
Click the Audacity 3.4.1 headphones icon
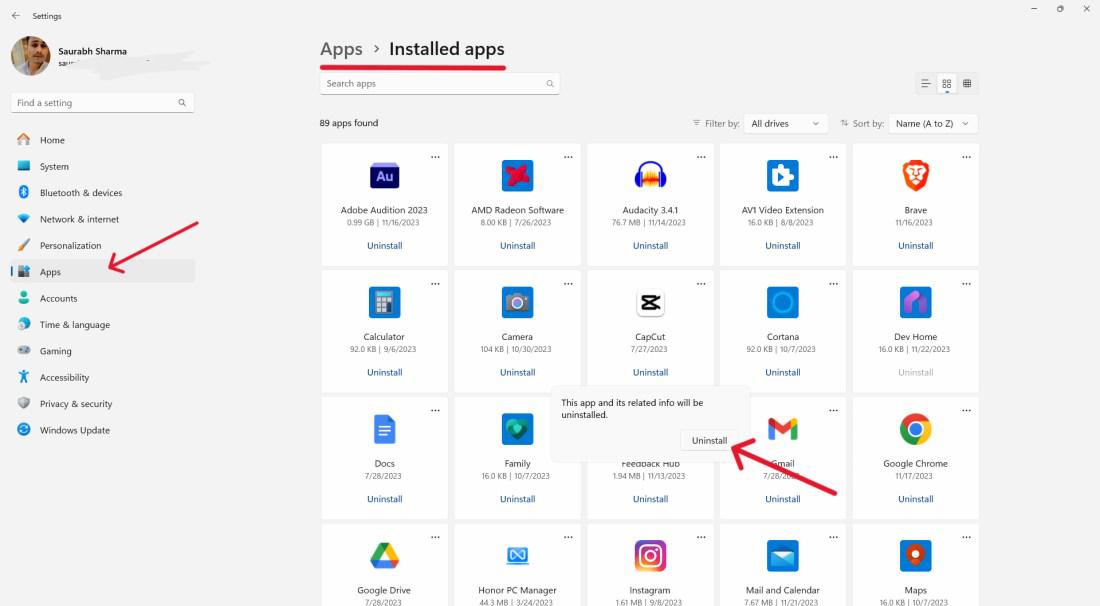point(650,175)
